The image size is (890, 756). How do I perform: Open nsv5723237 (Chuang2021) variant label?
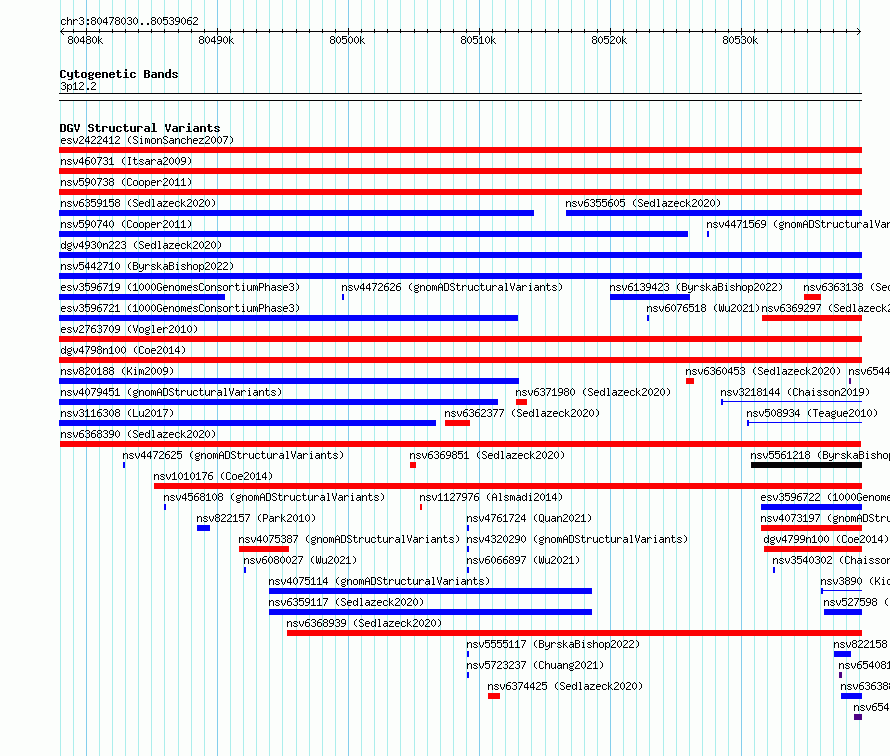[x=535, y=665]
